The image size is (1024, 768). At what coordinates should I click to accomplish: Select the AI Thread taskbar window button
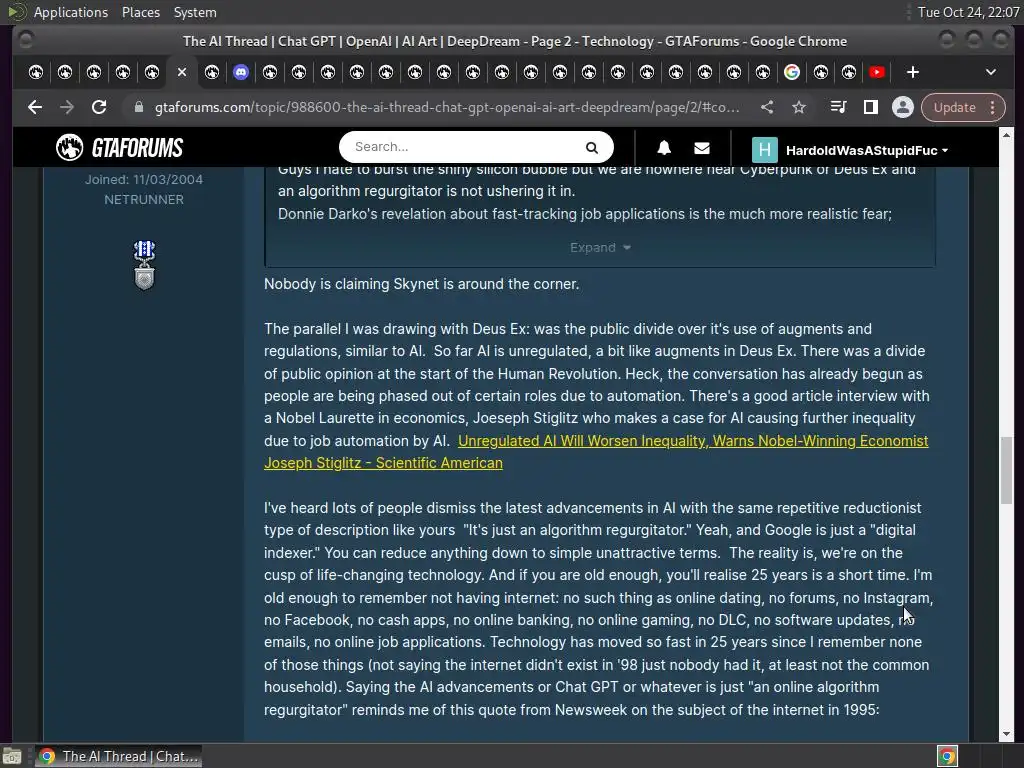click(118, 756)
